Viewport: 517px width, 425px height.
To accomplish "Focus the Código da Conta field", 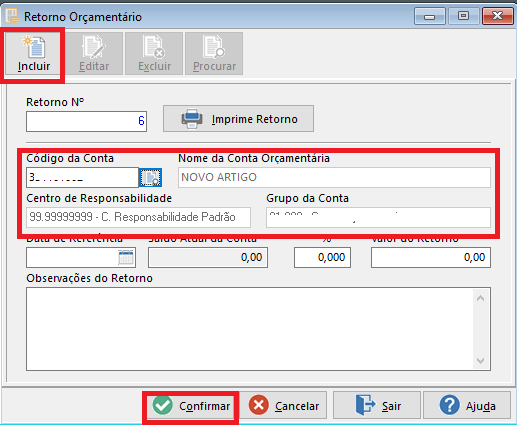I will pyautogui.click(x=82, y=177).
